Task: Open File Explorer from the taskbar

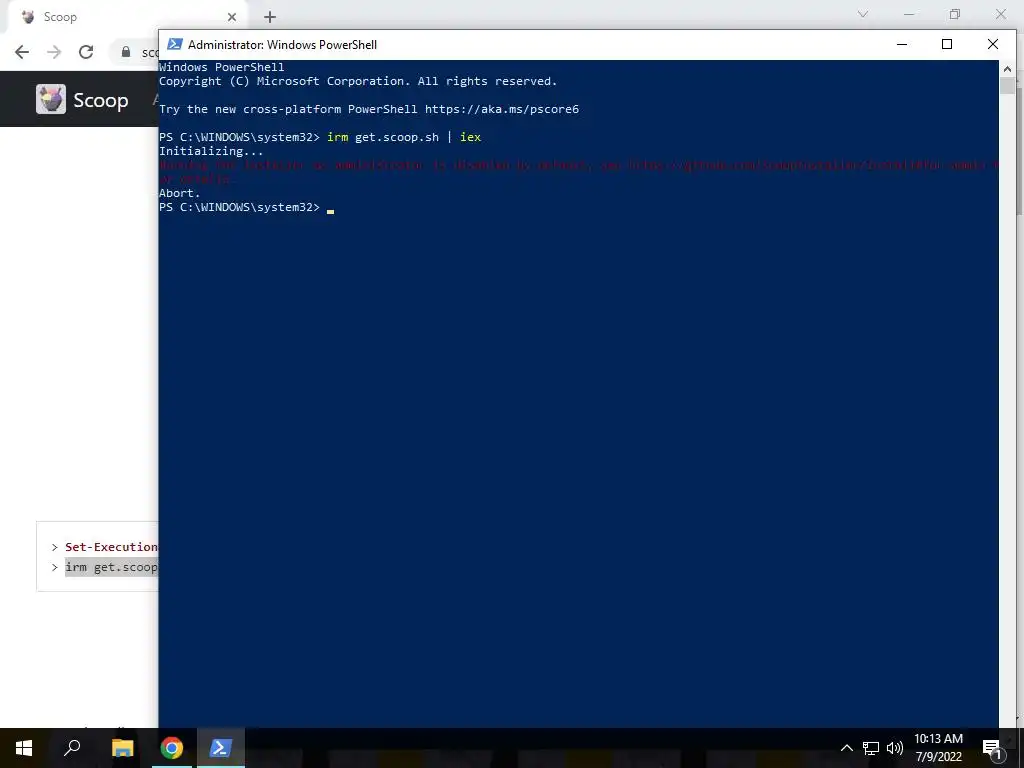Action: coord(122,748)
